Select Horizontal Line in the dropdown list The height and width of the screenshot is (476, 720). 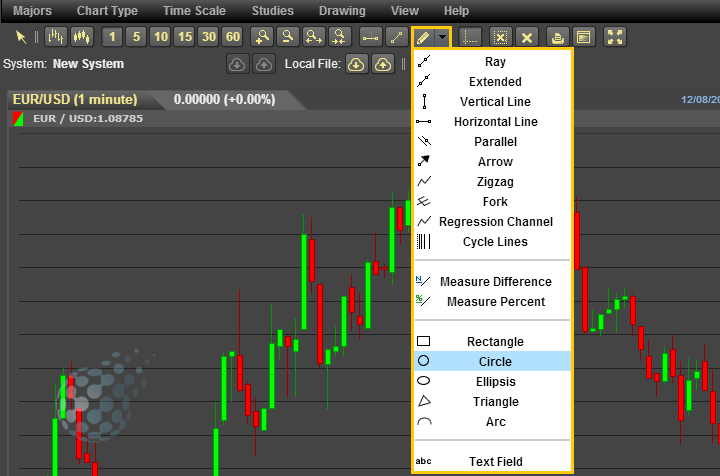[492, 122]
